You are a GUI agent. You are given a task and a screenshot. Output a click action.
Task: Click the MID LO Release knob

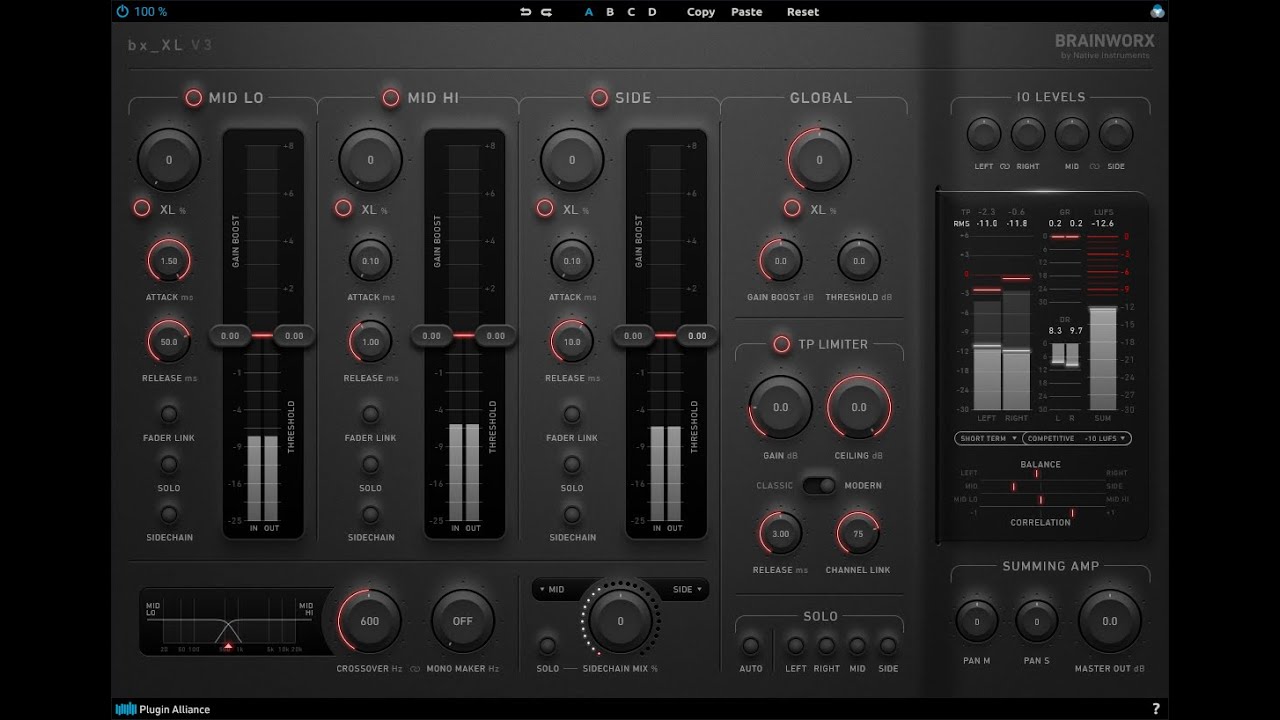pyautogui.click(x=169, y=342)
